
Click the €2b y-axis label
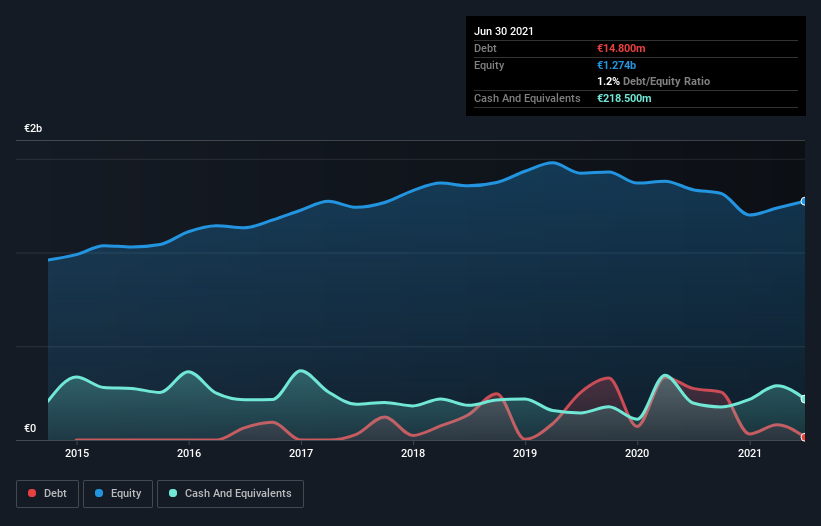(34, 129)
